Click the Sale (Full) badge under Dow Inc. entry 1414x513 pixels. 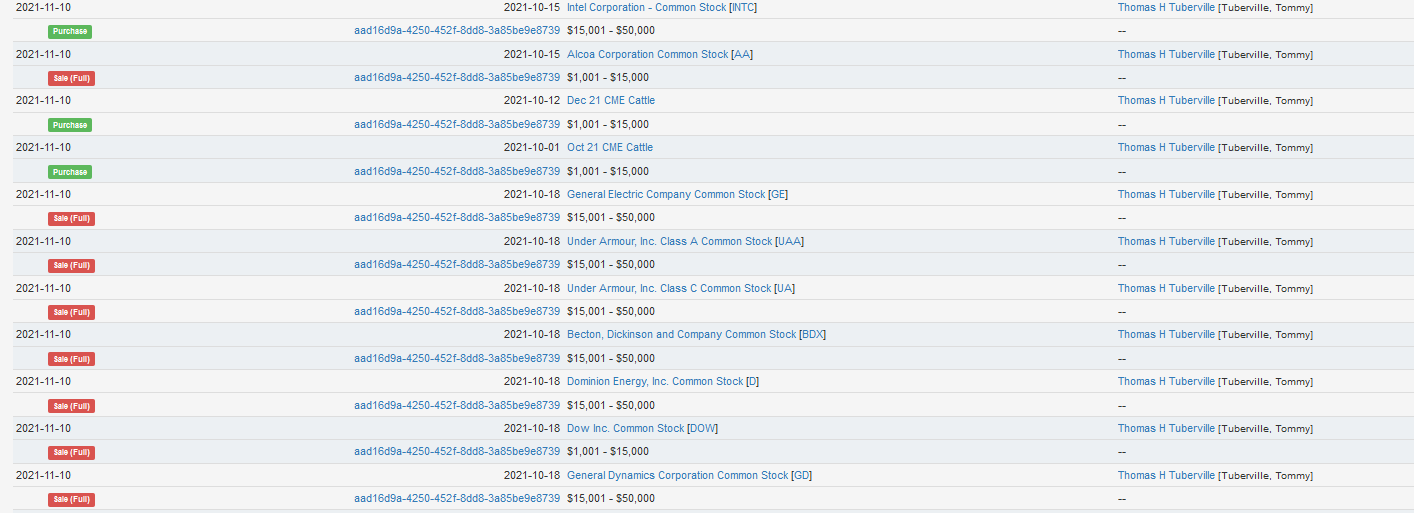[71, 452]
